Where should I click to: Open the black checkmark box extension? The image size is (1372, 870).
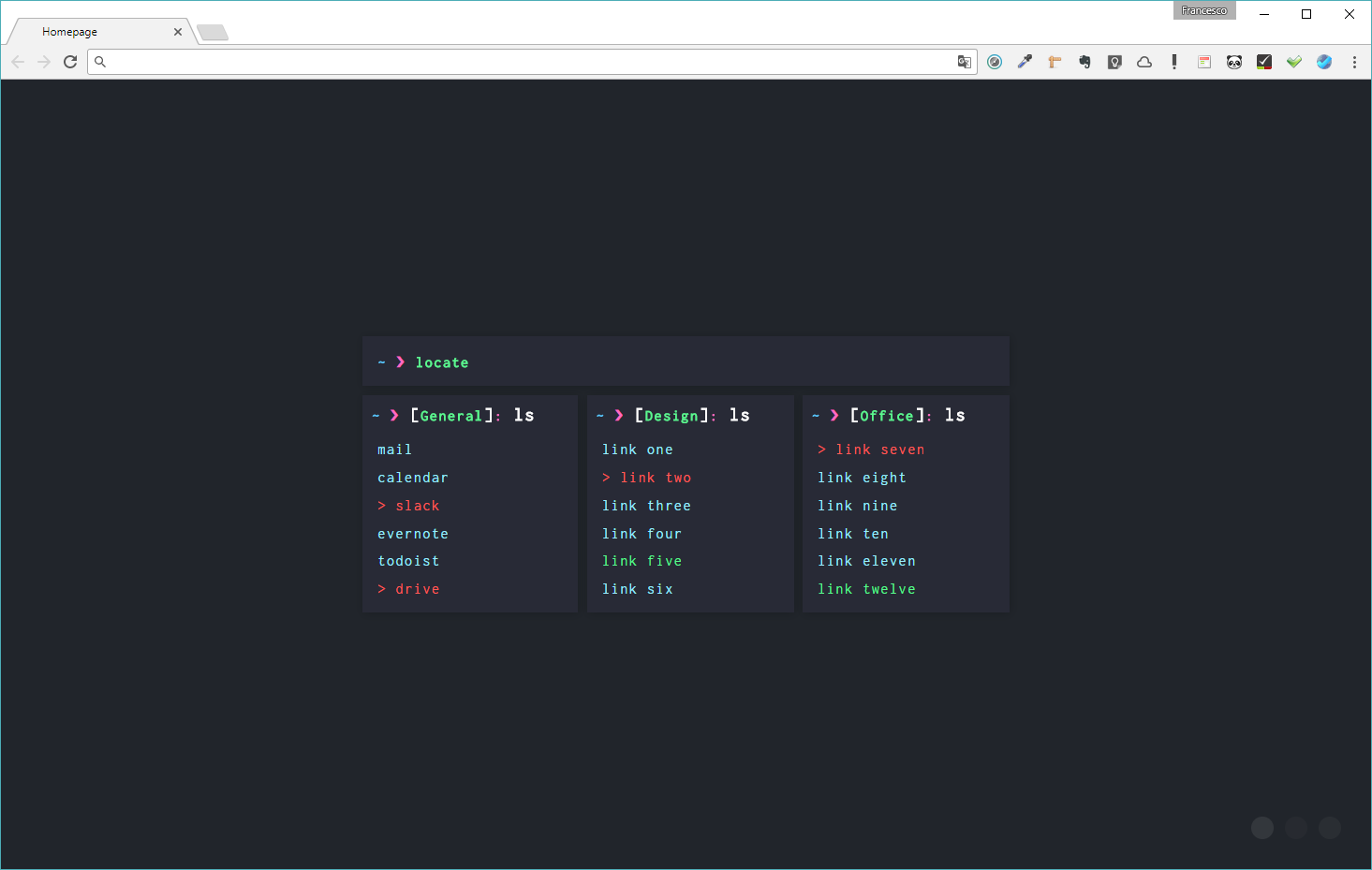click(x=1264, y=62)
